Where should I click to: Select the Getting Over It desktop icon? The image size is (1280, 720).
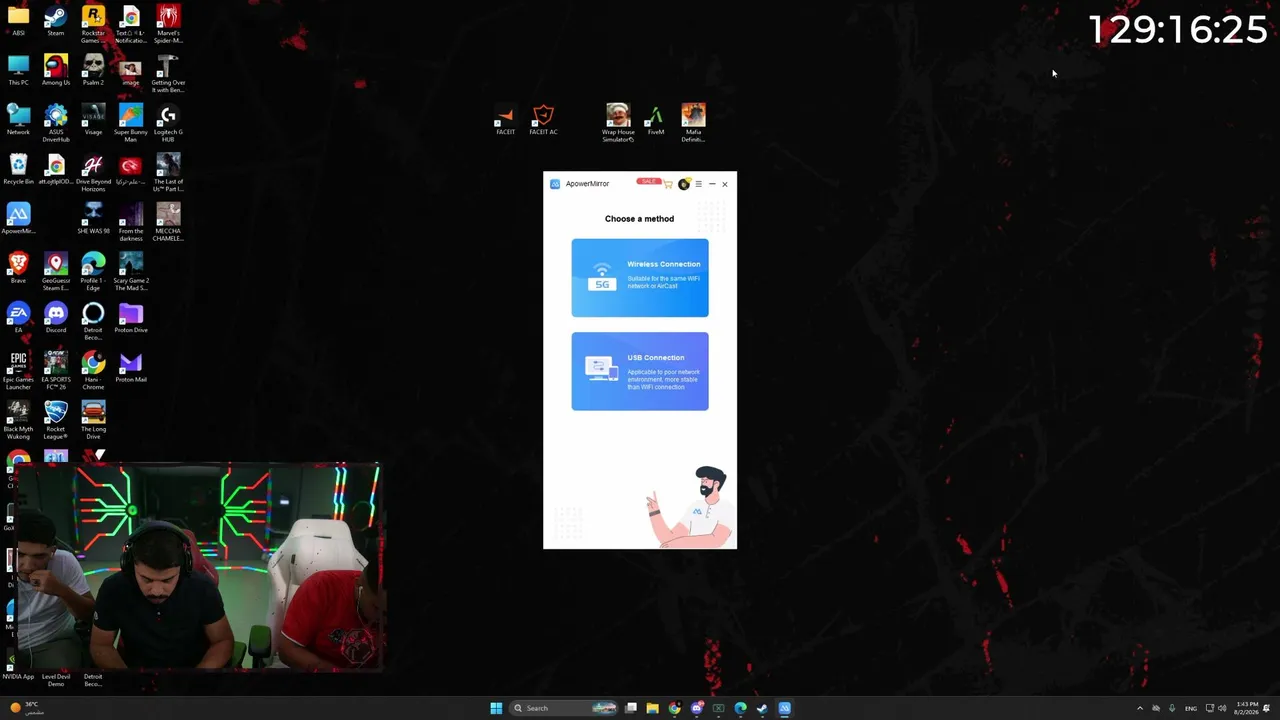[x=168, y=74]
